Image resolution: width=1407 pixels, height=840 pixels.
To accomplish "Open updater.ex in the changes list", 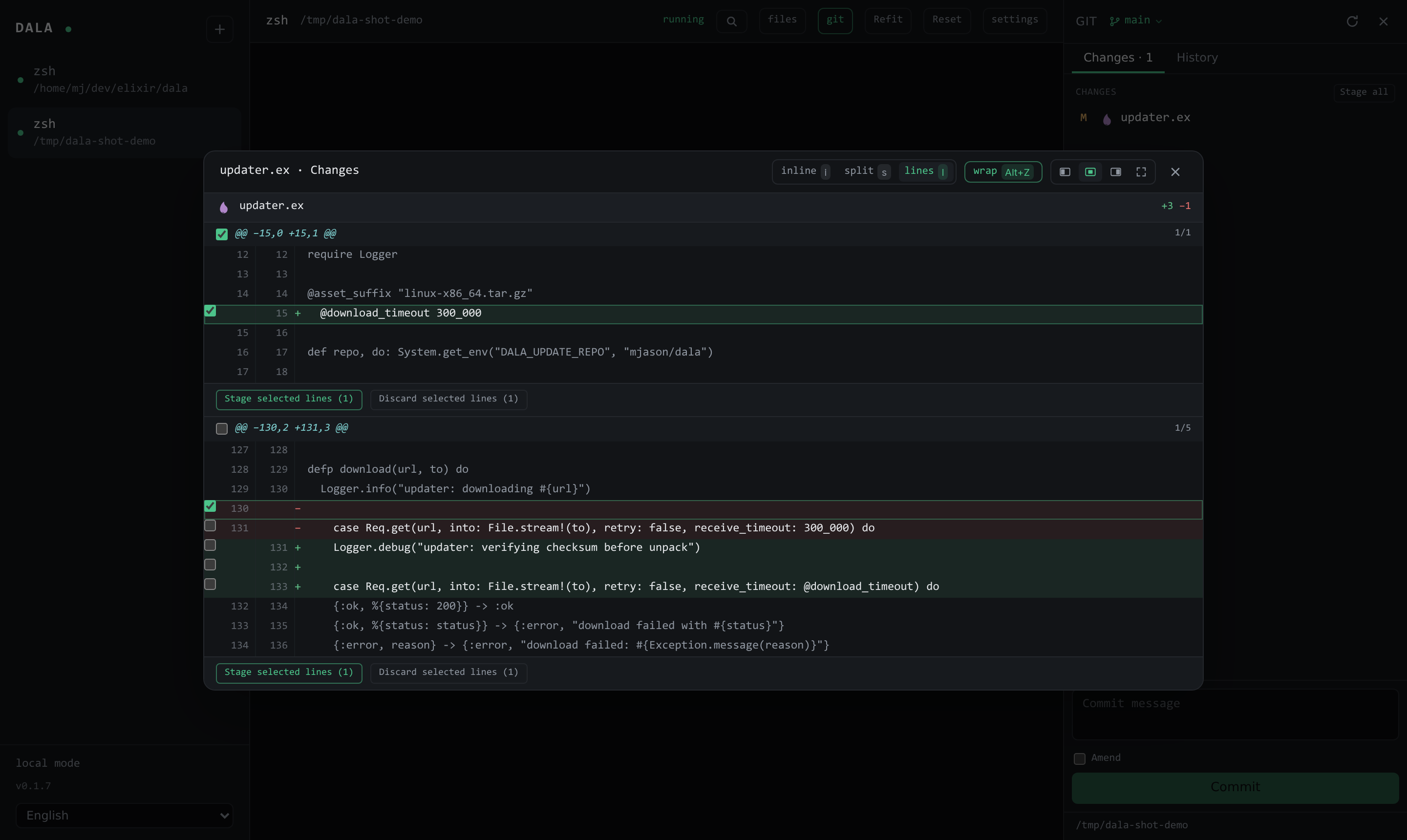I will point(1235,118).
